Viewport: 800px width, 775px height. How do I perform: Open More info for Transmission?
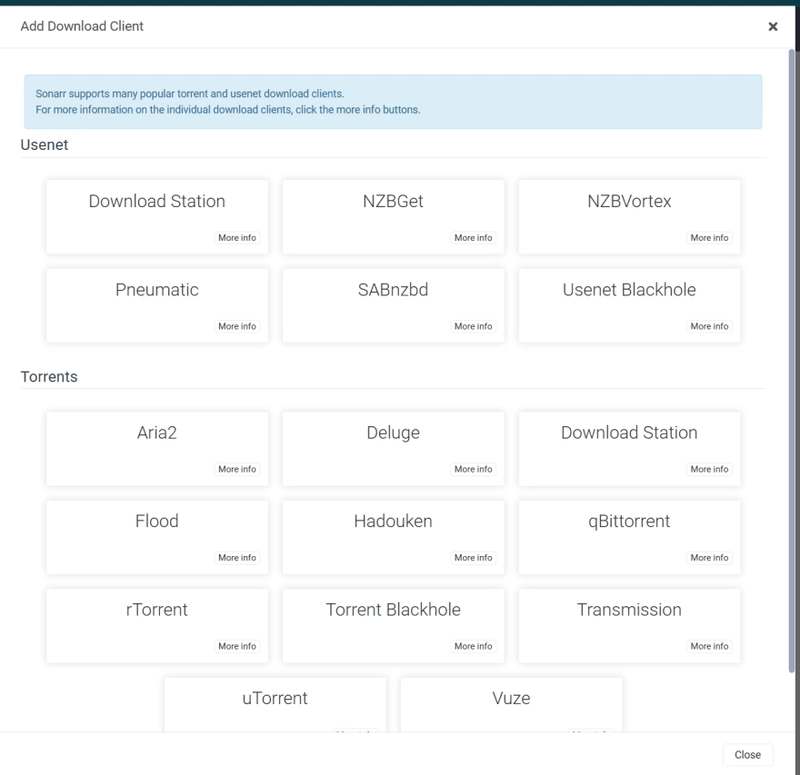coord(710,646)
